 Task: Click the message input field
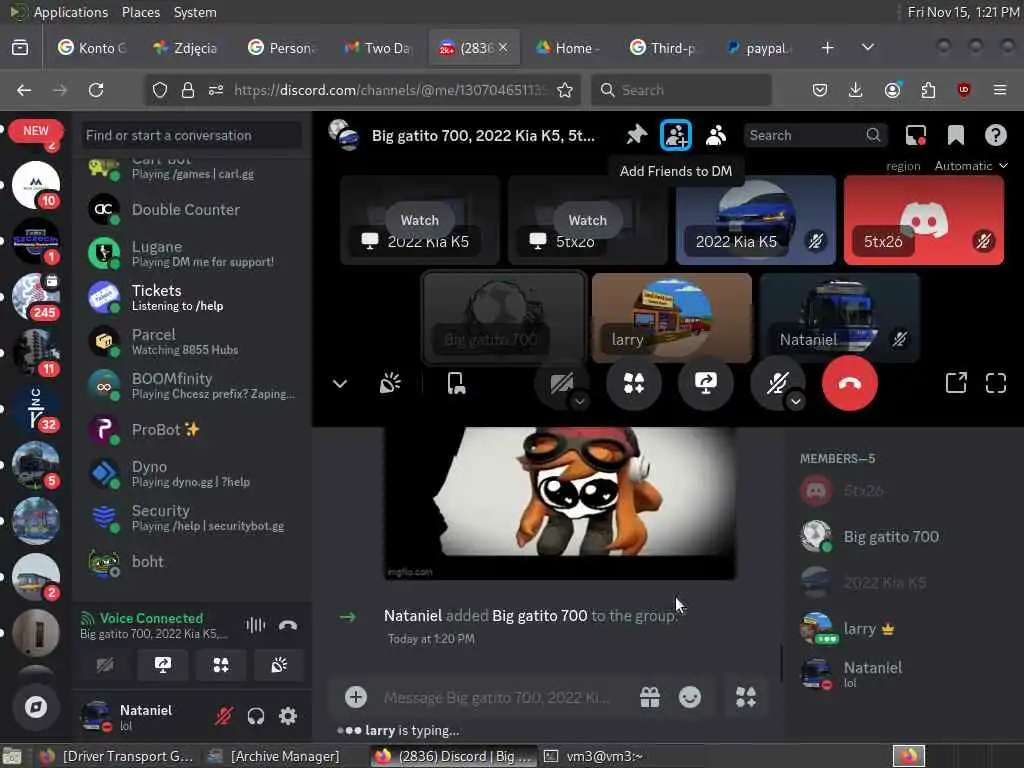[x=496, y=697]
